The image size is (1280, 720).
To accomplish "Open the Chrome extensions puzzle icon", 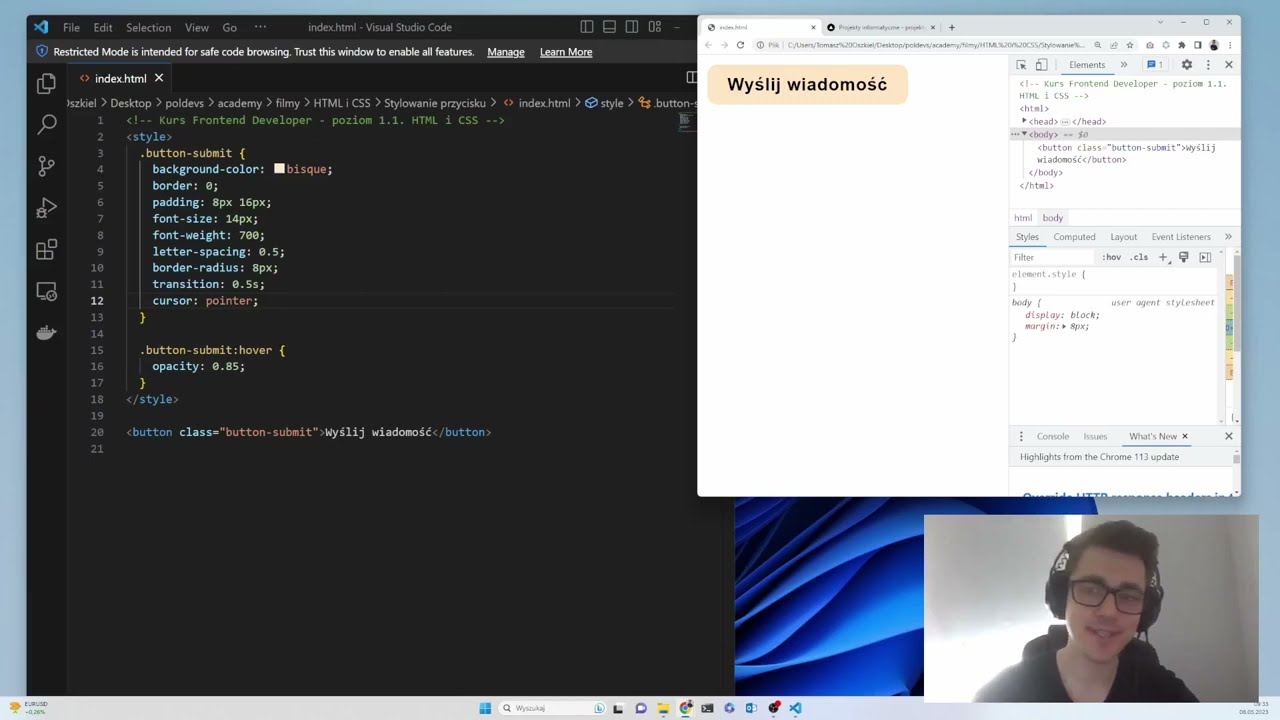I will click(1181, 45).
